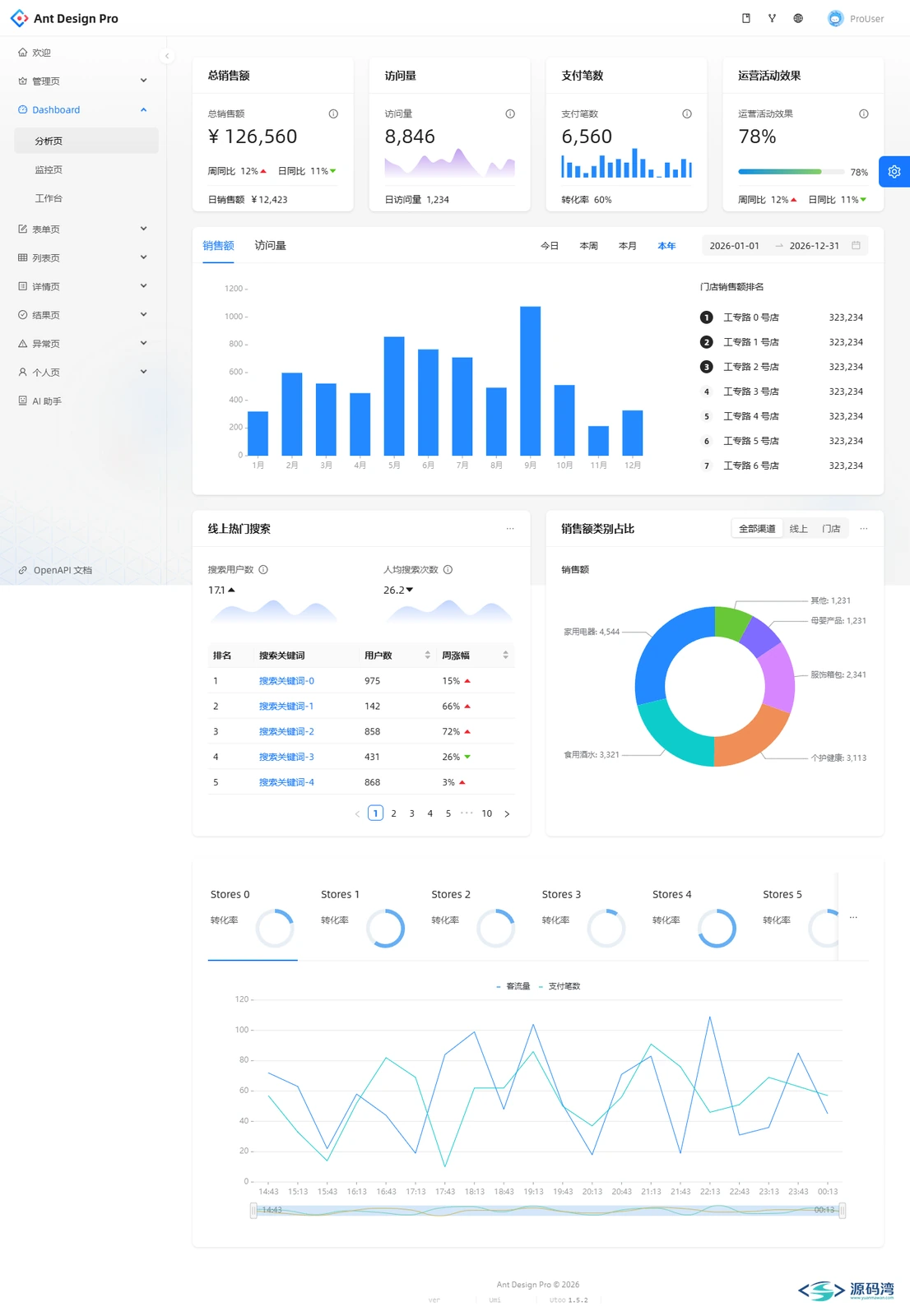Collapse the sidebar with the arrow handle

click(x=167, y=56)
